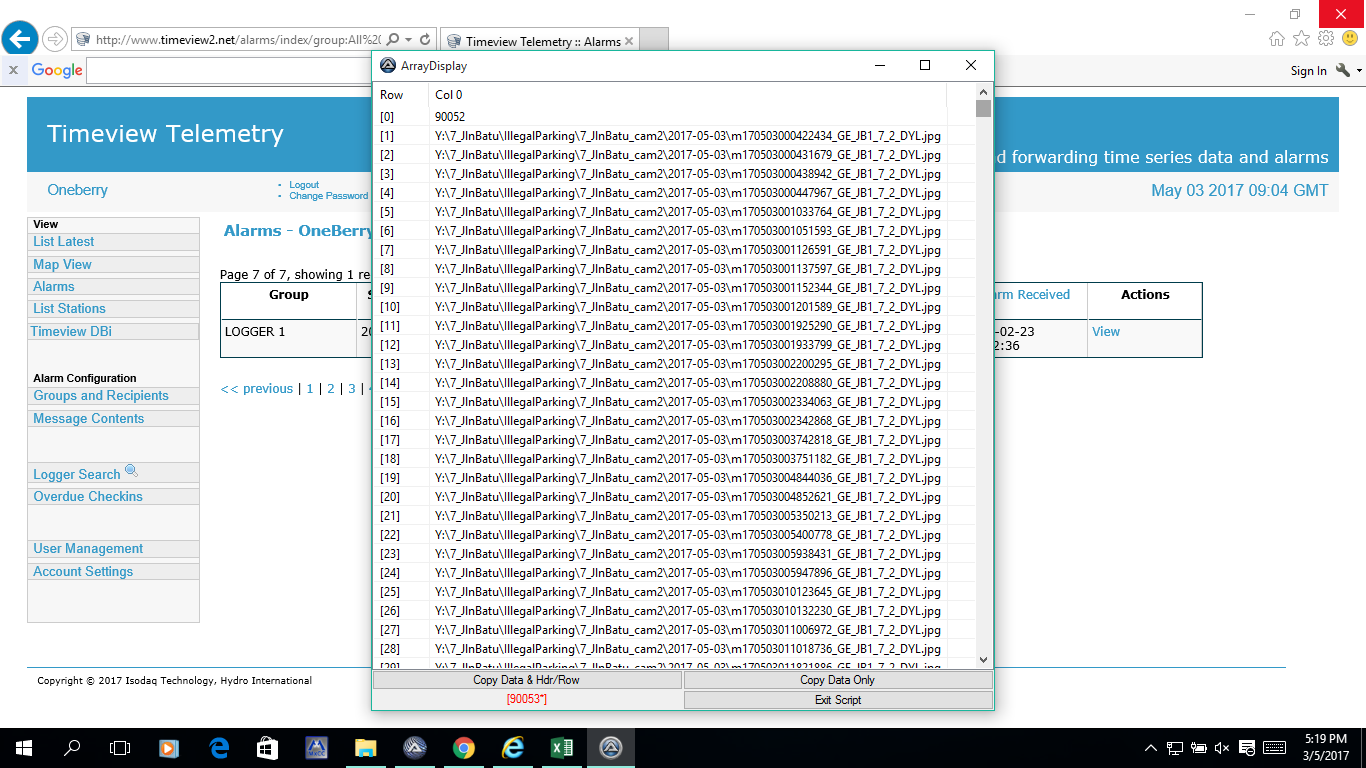The width and height of the screenshot is (1366, 768).
Task: Open User Management link
Action: pyautogui.click(x=88, y=548)
